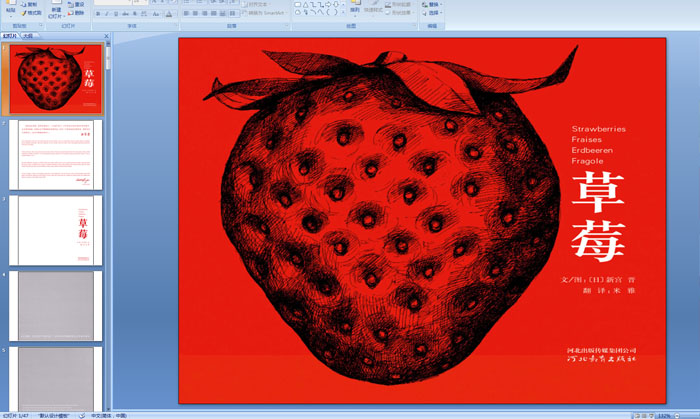Click the New Slide button
The width and height of the screenshot is (700, 419).
coord(56,11)
